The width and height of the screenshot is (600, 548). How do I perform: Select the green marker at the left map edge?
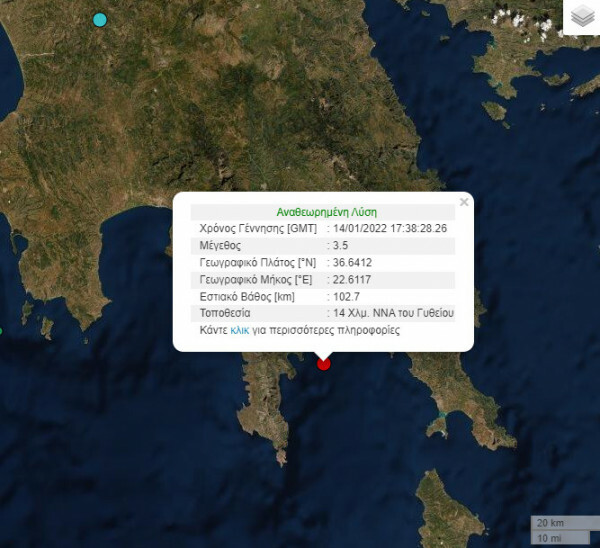click(1, 331)
